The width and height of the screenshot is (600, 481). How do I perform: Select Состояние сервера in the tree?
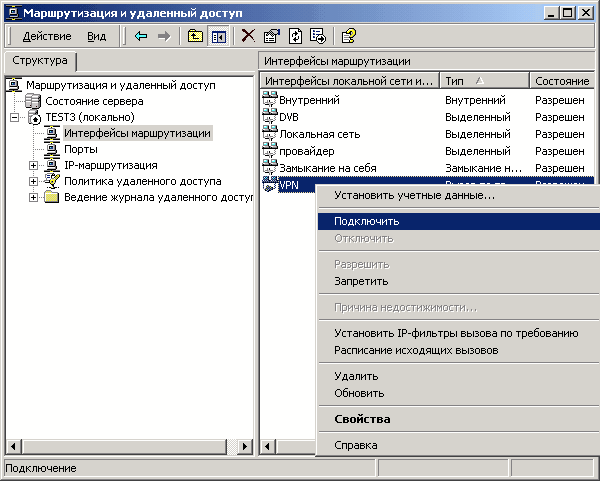point(93,101)
